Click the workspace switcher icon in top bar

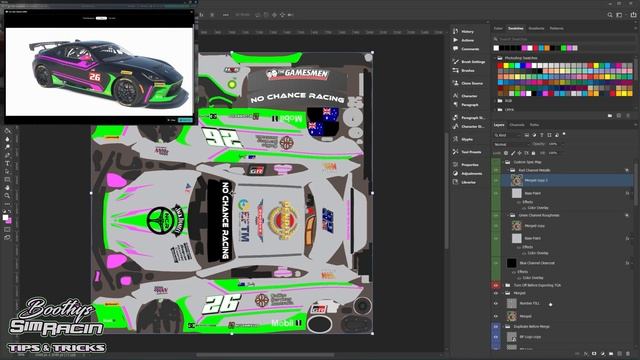pos(619,15)
